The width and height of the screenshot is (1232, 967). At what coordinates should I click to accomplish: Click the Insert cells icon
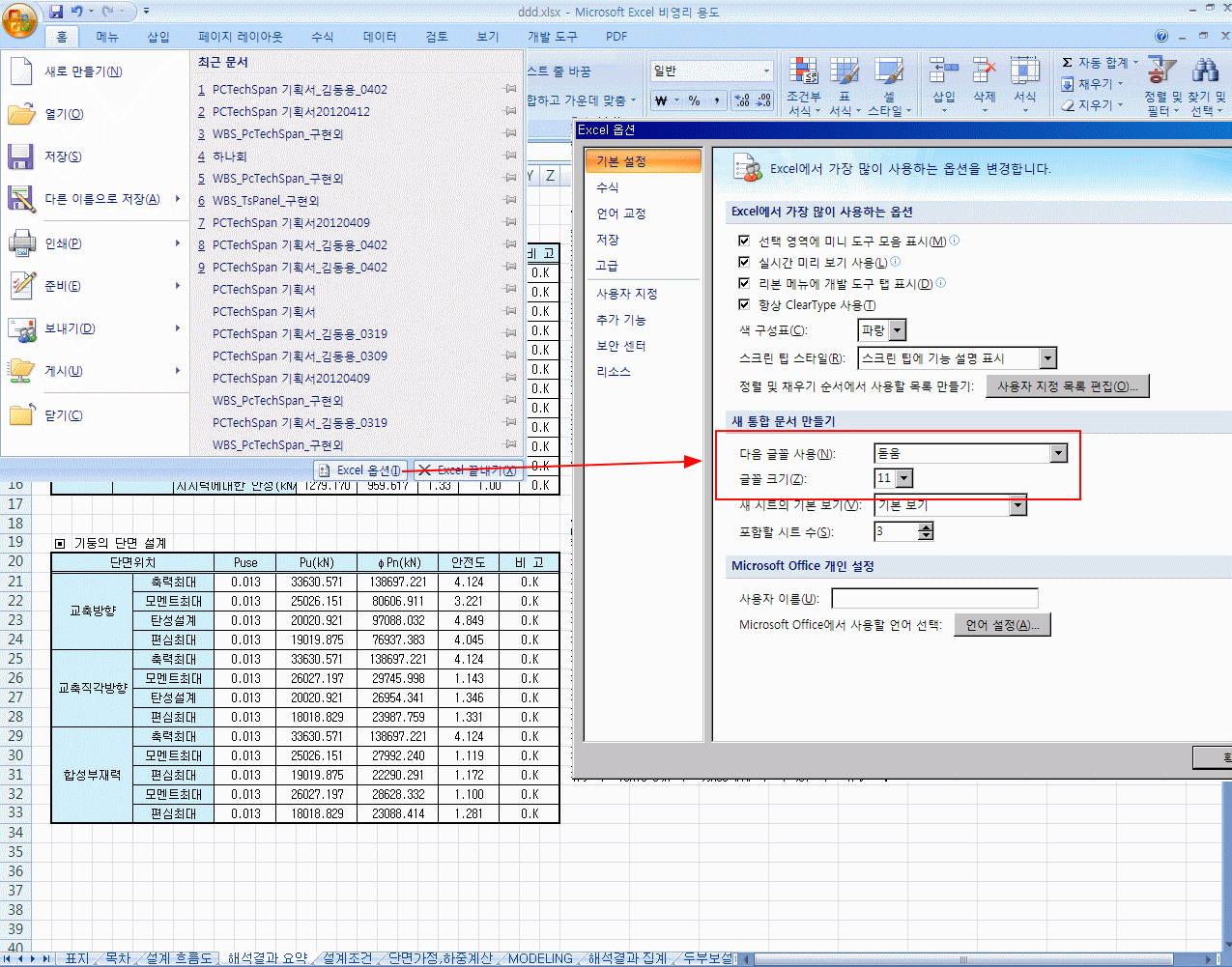tap(943, 71)
